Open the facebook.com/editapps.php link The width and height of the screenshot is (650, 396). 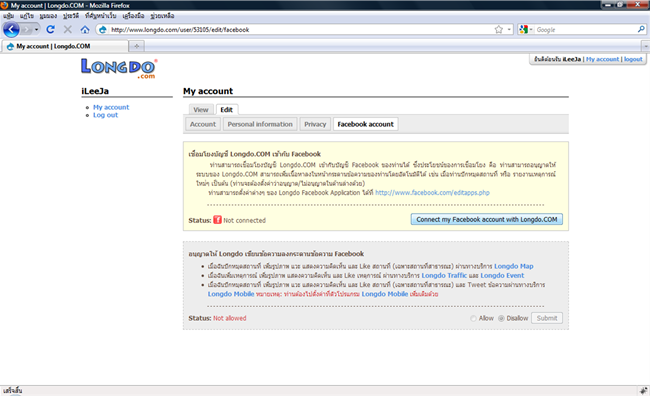(432, 192)
